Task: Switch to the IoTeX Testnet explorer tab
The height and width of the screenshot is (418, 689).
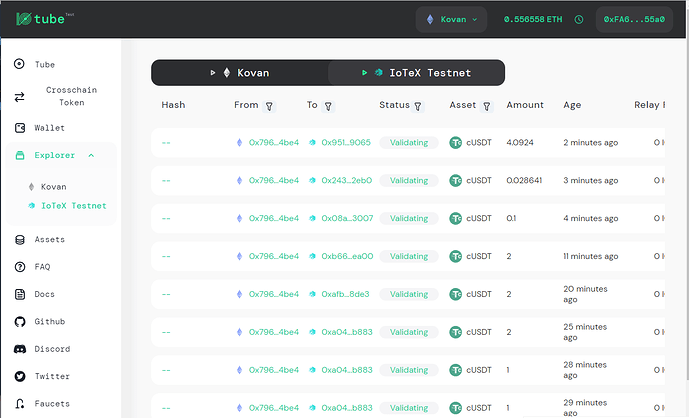Action: click(416, 73)
